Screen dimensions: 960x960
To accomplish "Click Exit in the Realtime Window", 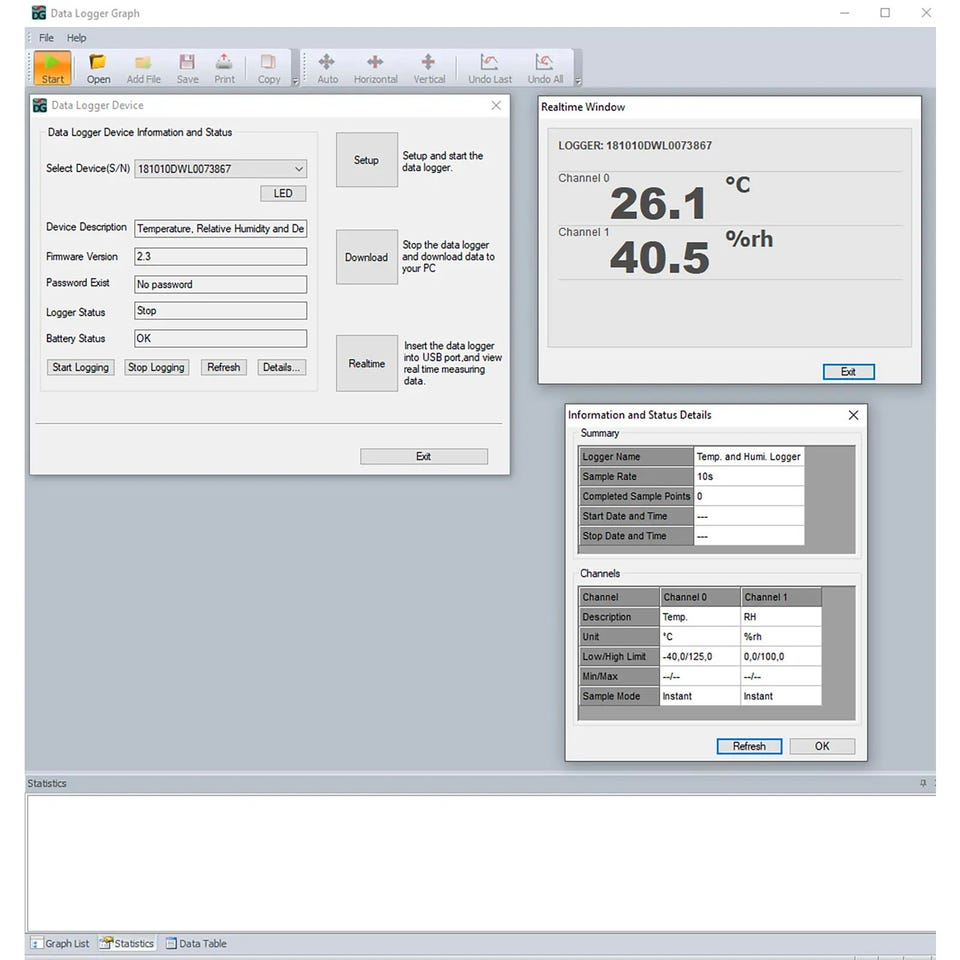I will 849,372.
